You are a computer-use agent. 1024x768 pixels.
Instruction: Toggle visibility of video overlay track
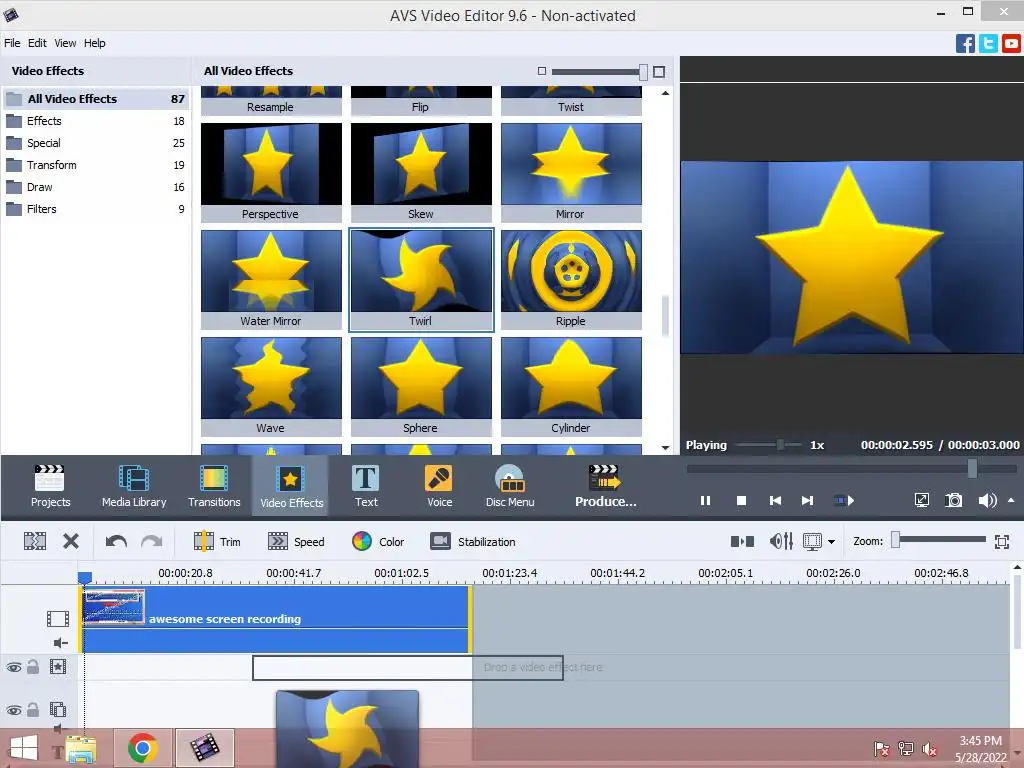pyautogui.click(x=14, y=710)
